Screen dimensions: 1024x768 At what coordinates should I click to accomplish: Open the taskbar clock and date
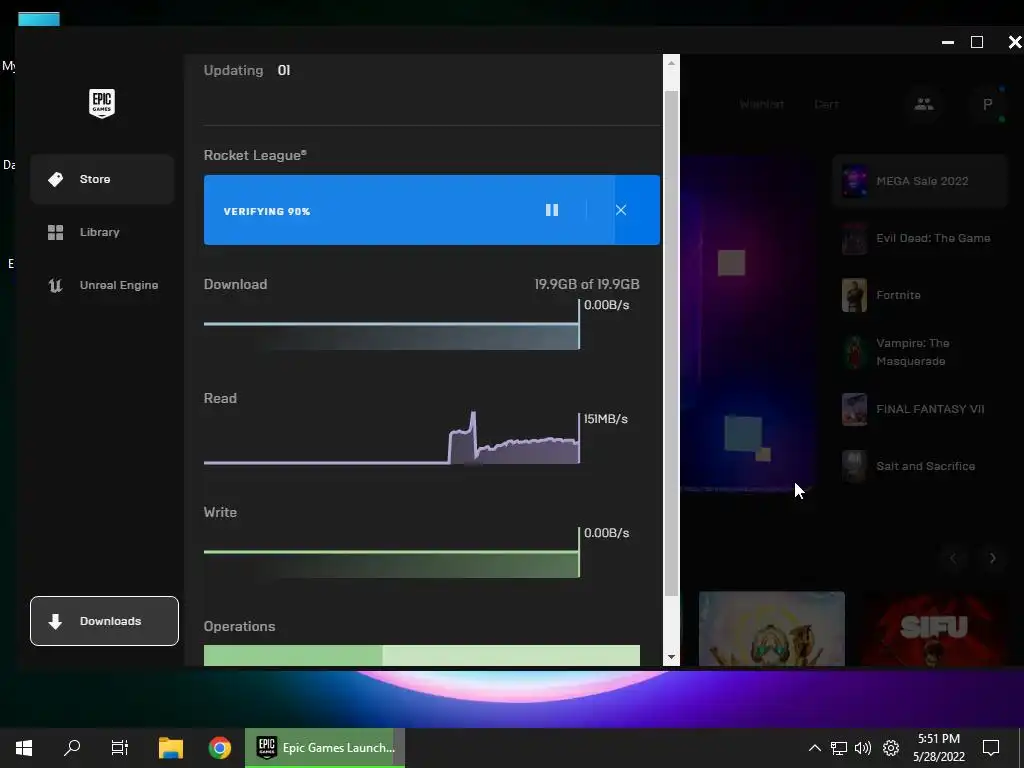[x=939, y=748]
